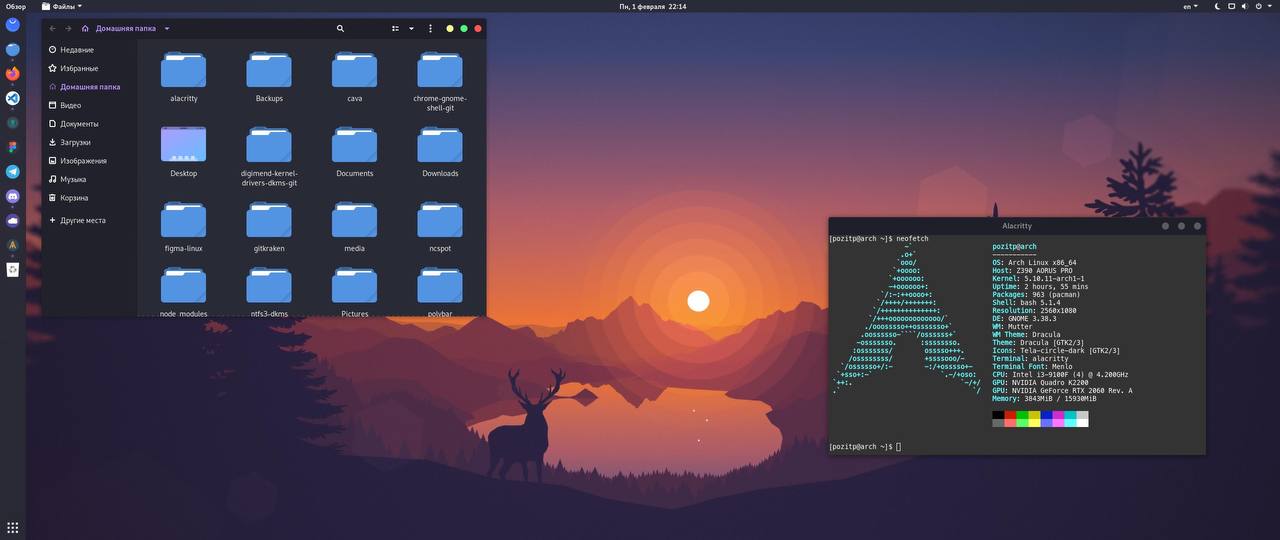Open the trash icon in the dock
Viewport: 1280px width, 540px height.
click(x=13, y=269)
